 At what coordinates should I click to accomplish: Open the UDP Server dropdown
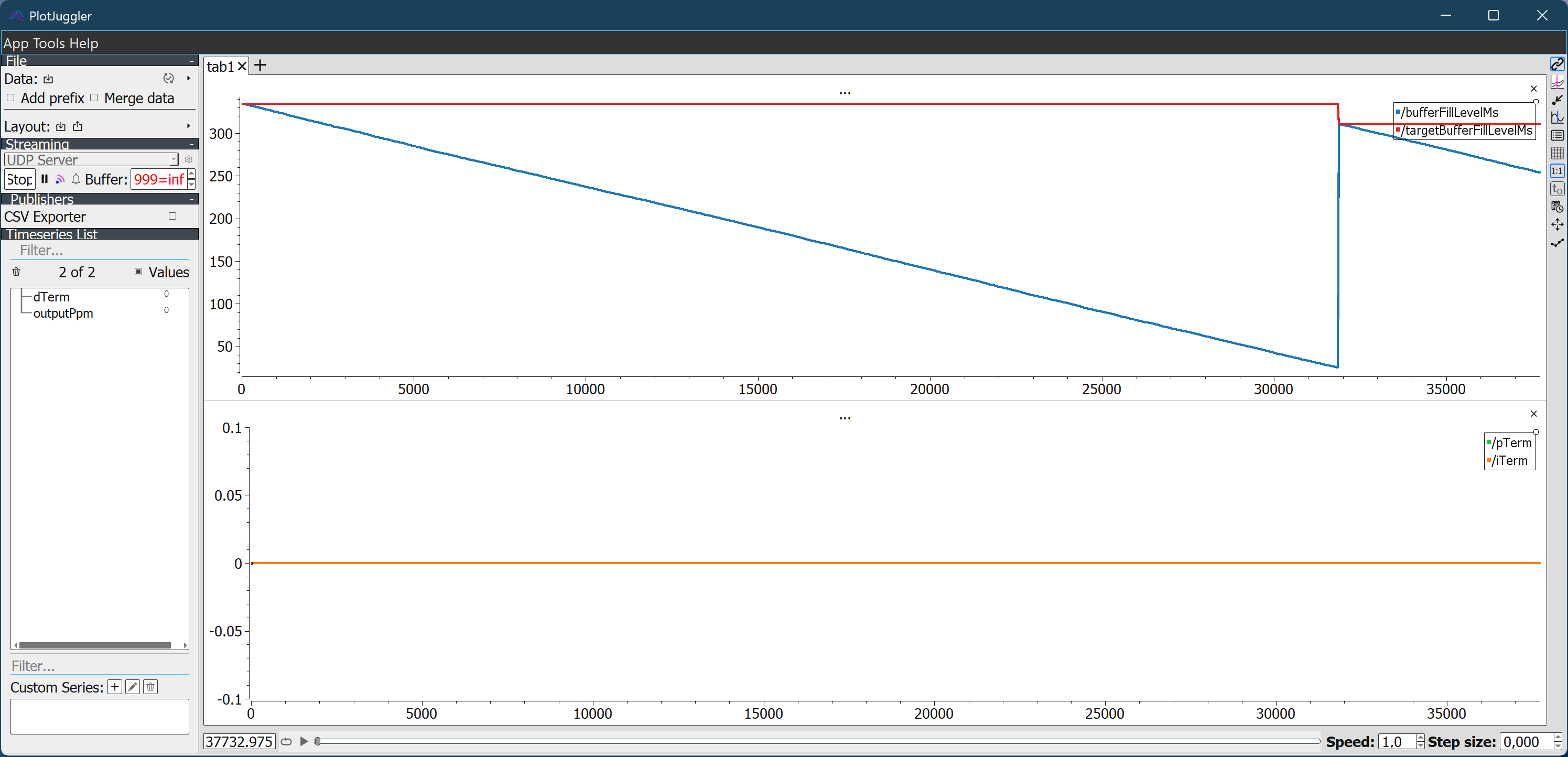pos(91,159)
